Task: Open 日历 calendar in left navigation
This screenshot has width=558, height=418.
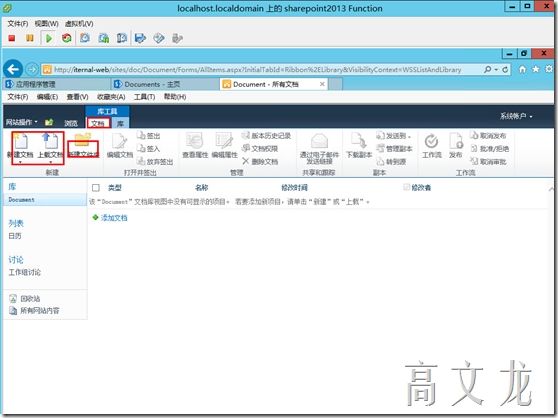Action: (x=15, y=236)
